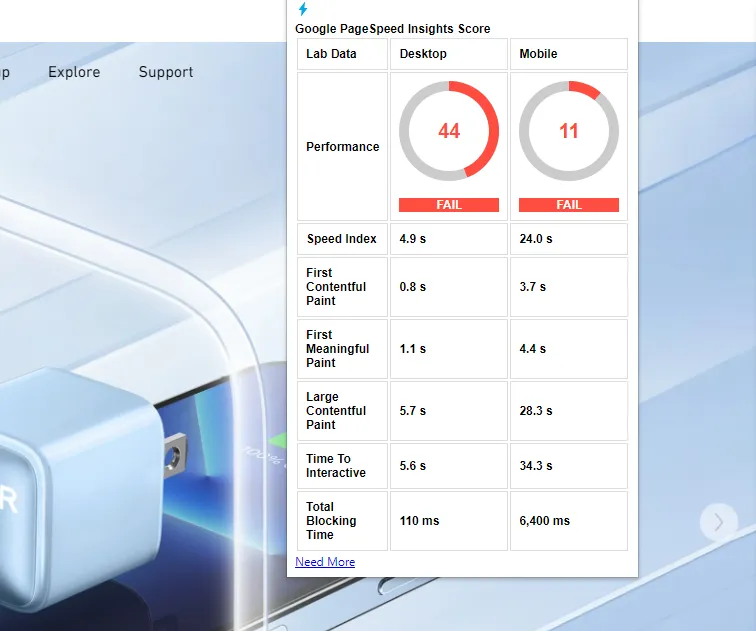Click Large Contentful Paint value 5.7 s
Screen dimensions: 756x631
click(413, 411)
